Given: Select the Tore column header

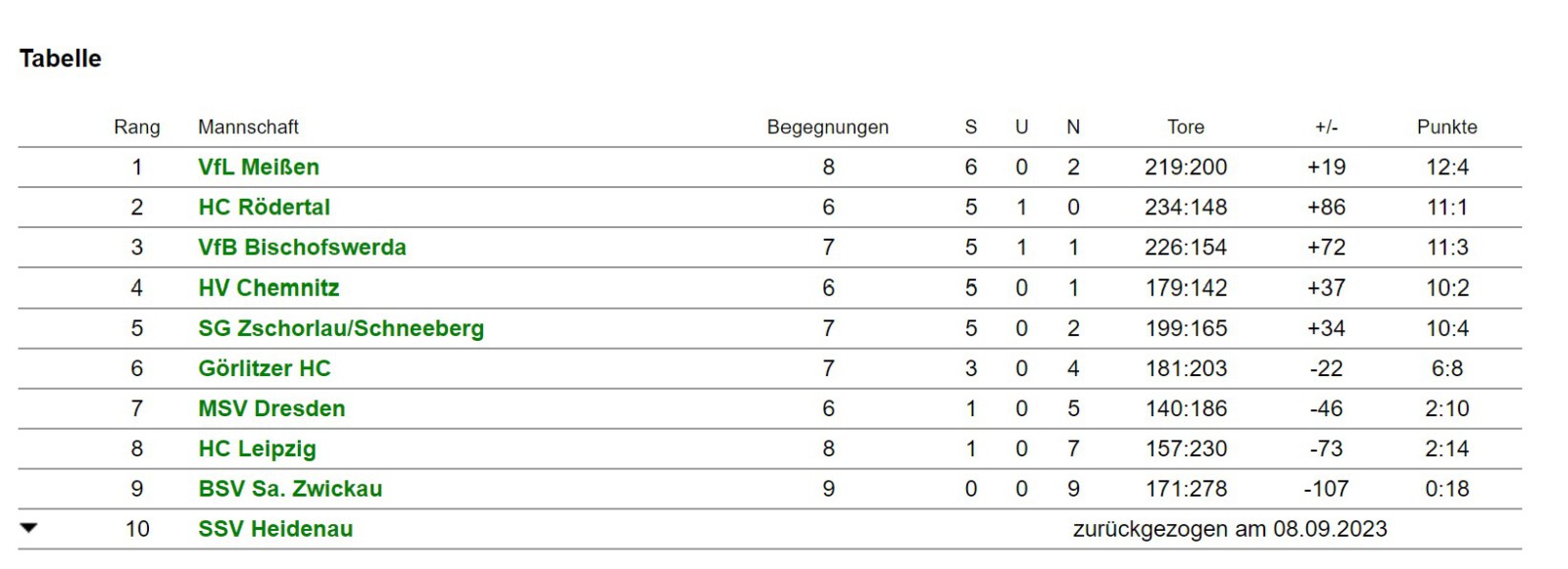Looking at the screenshot, I should click(x=1186, y=127).
